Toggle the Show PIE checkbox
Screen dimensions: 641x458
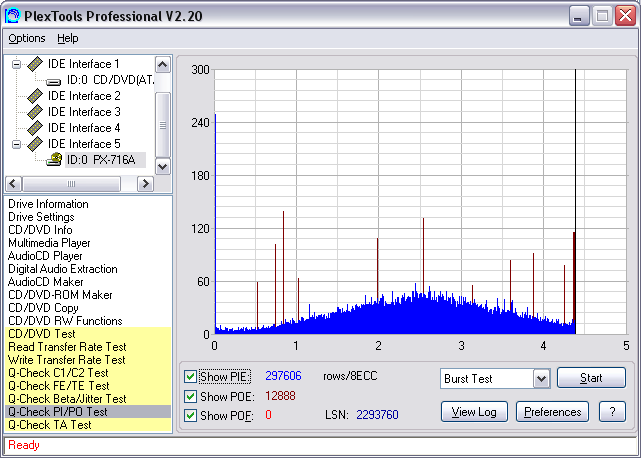pyautogui.click(x=190, y=376)
